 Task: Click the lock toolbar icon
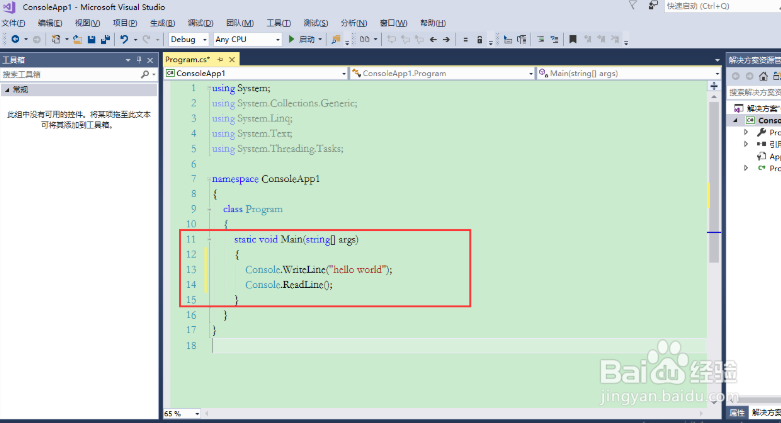tap(479, 39)
